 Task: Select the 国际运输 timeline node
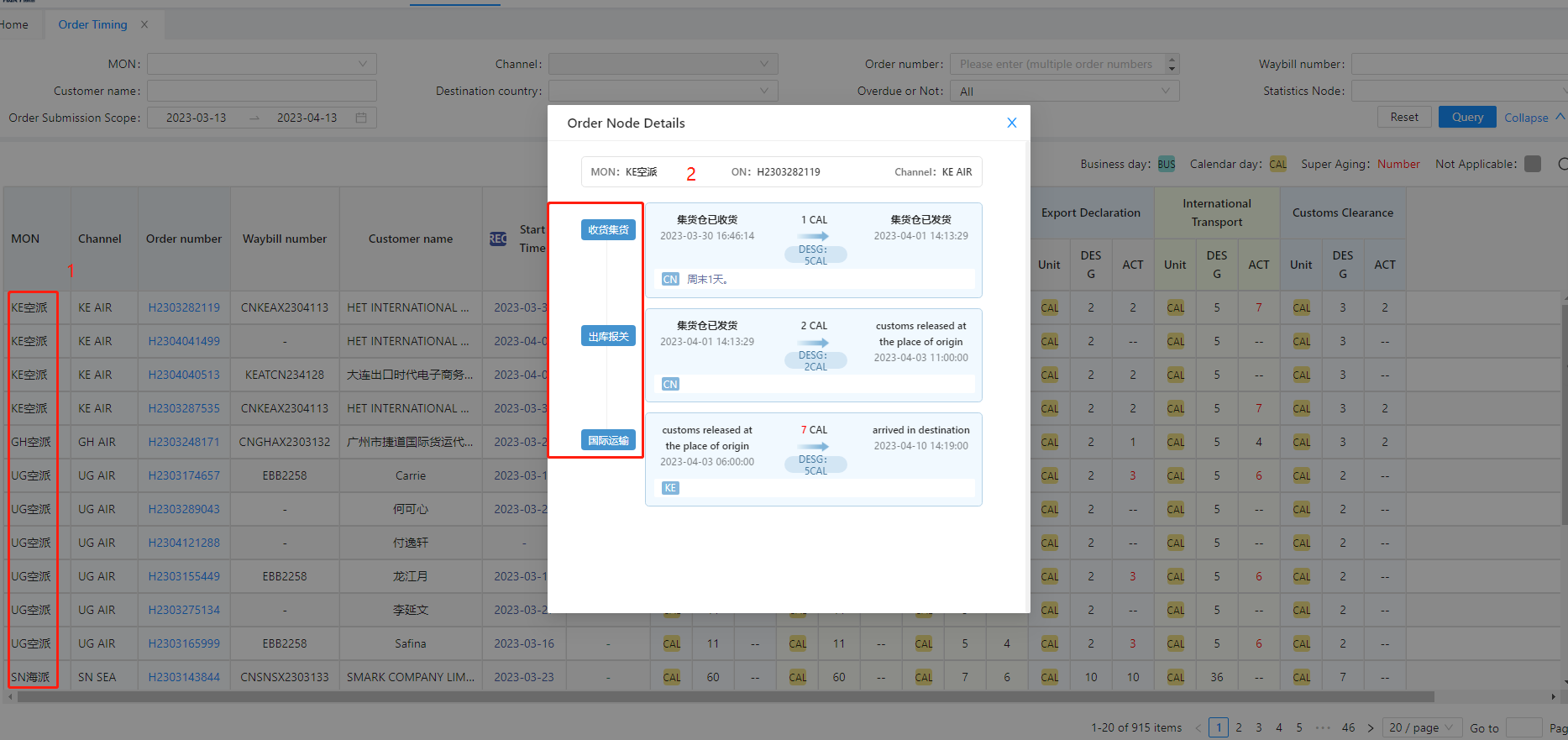[x=608, y=440]
